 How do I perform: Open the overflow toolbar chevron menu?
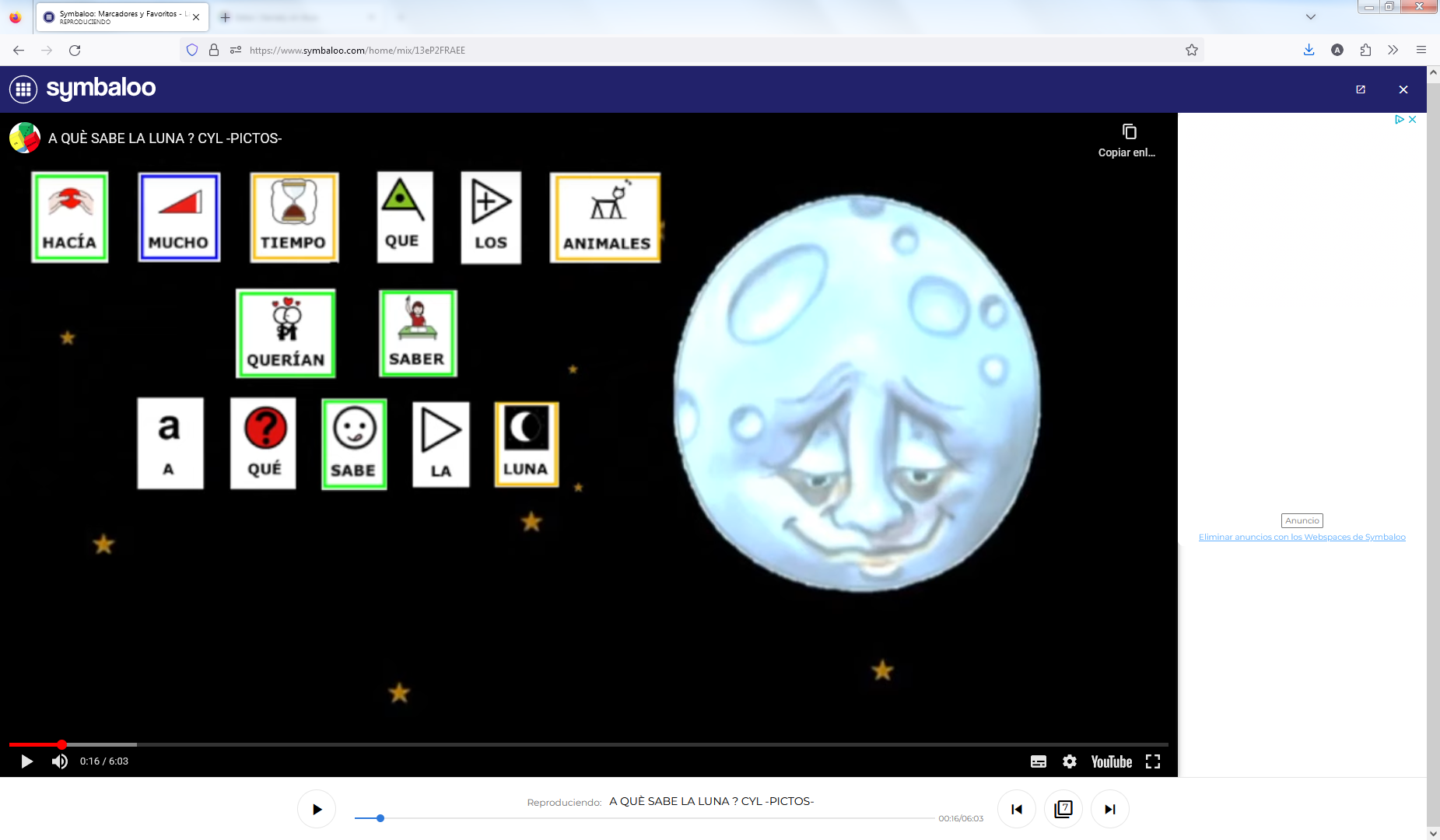1392,50
